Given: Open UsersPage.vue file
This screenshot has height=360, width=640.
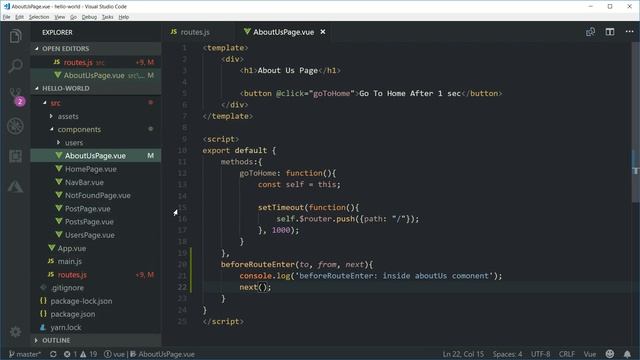Looking at the screenshot, I should point(97,235).
